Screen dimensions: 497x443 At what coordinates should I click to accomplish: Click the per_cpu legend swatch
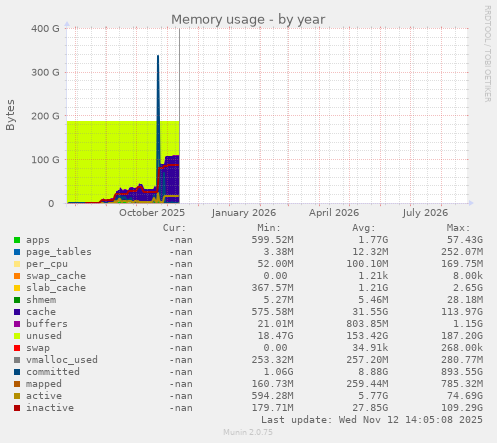point(17,264)
